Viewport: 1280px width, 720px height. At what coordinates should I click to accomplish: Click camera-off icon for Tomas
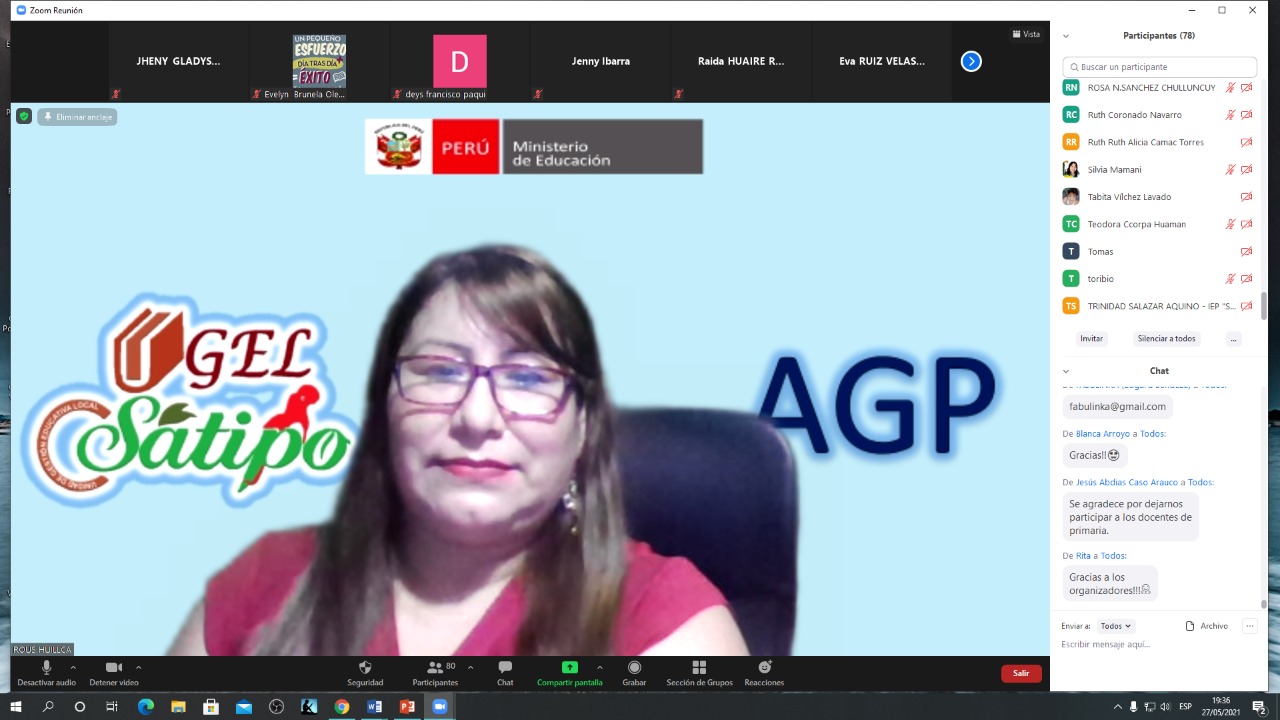[1246, 252]
